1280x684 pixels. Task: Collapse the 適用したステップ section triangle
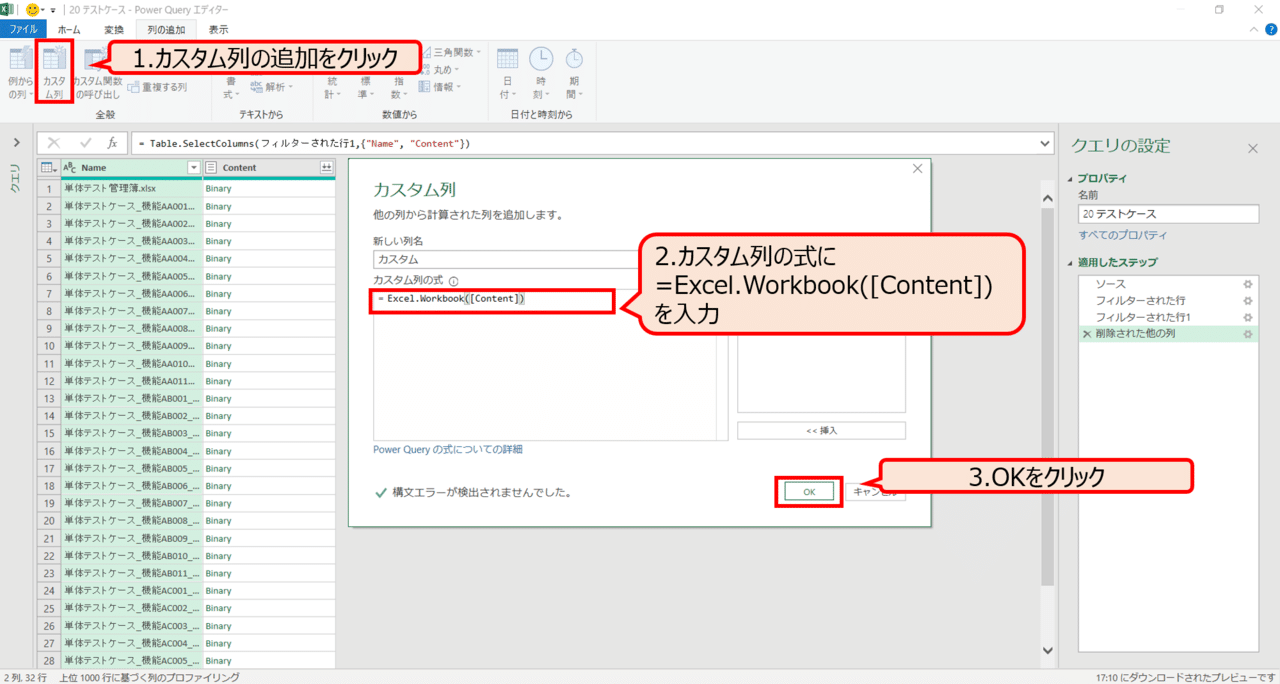coord(1071,262)
